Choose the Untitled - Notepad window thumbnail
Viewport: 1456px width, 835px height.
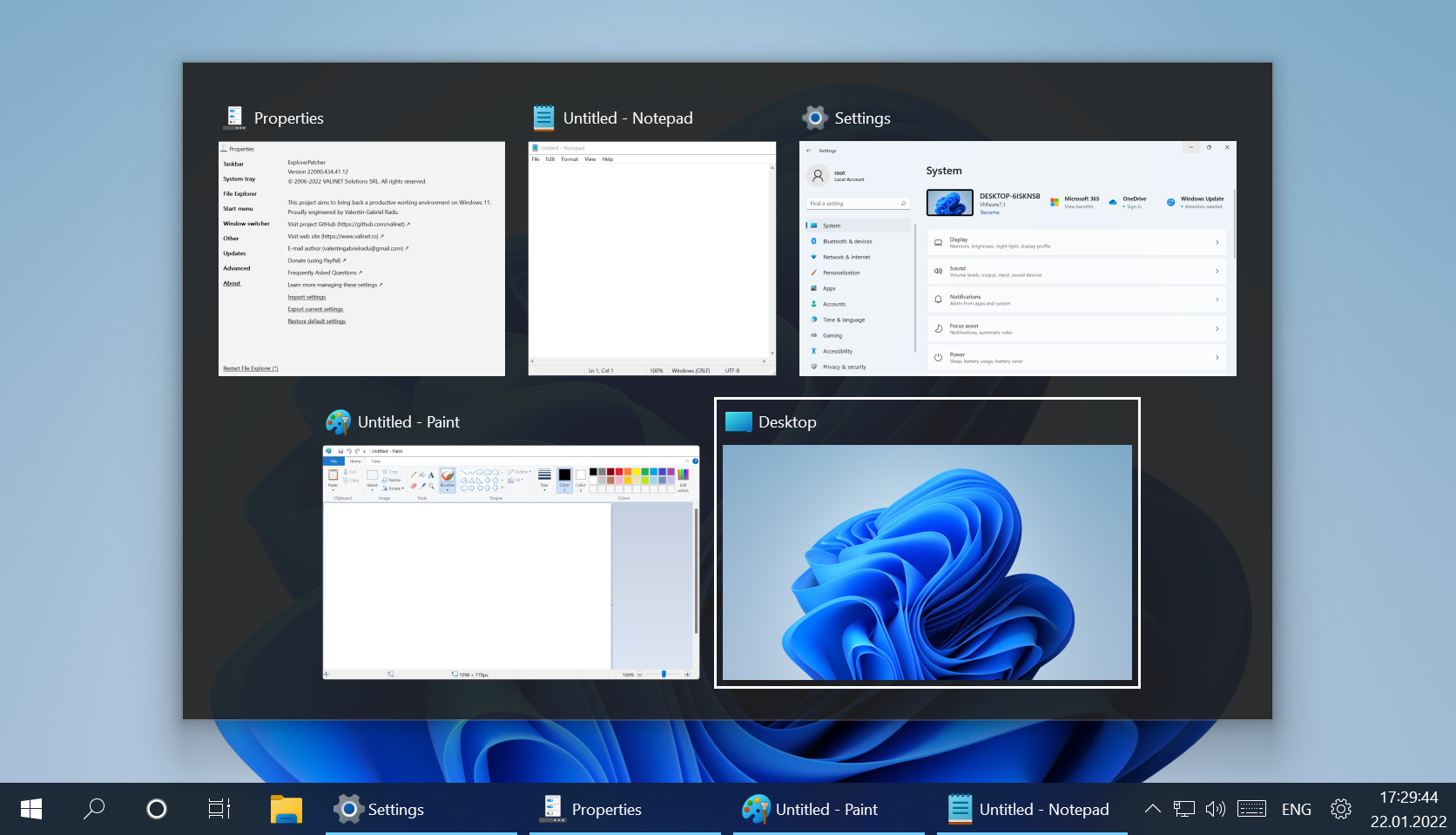pyautogui.click(x=651, y=259)
